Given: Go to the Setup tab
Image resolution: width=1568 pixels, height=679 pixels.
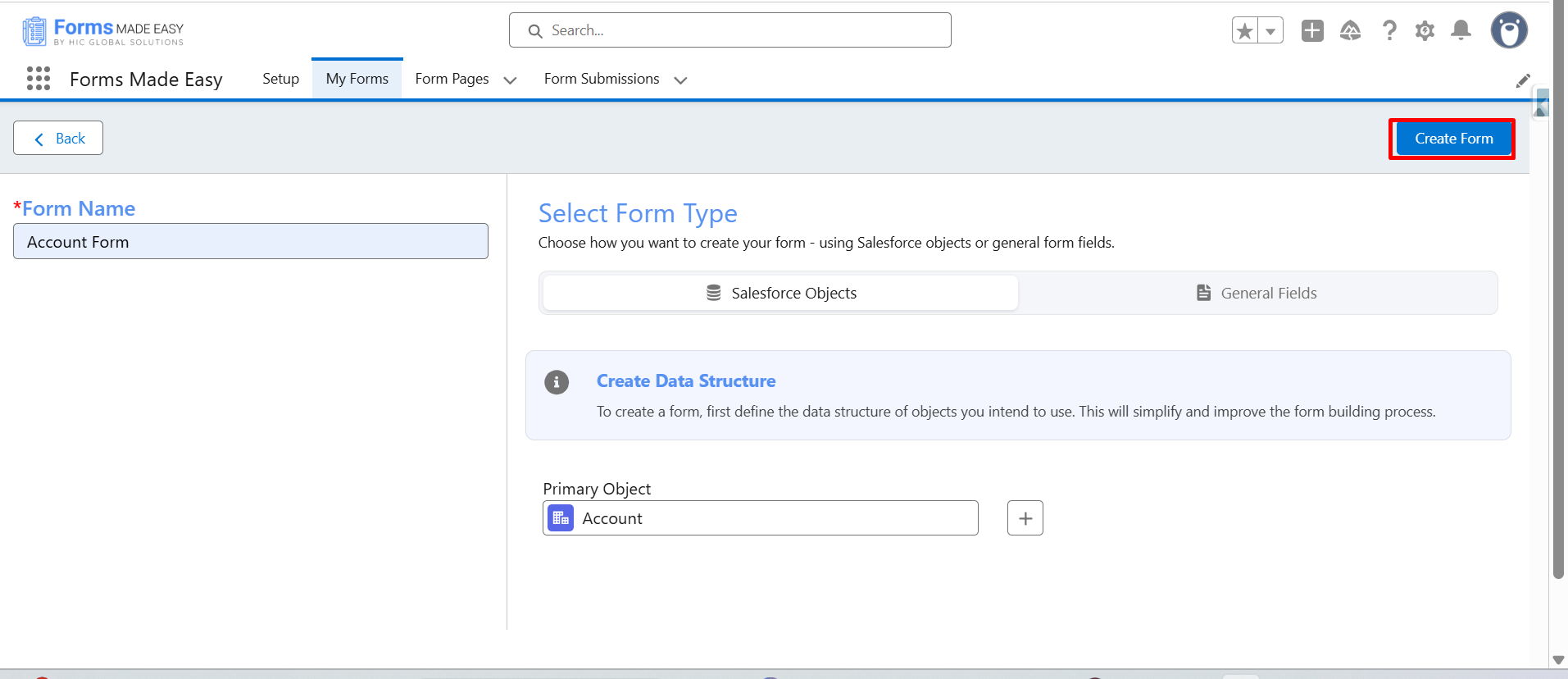Looking at the screenshot, I should click(x=280, y=79).
